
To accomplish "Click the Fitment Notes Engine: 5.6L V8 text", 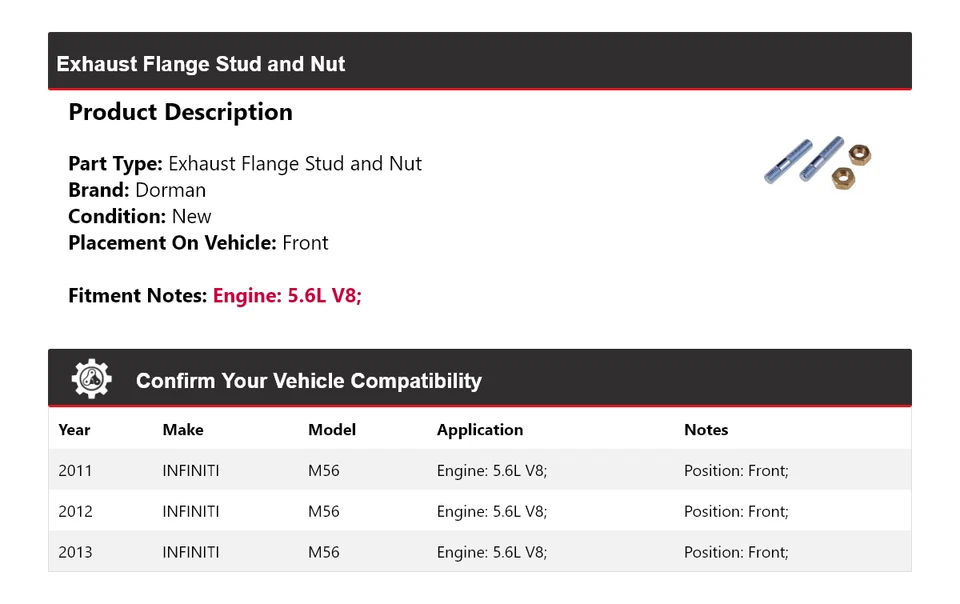I will coord(286,296).
